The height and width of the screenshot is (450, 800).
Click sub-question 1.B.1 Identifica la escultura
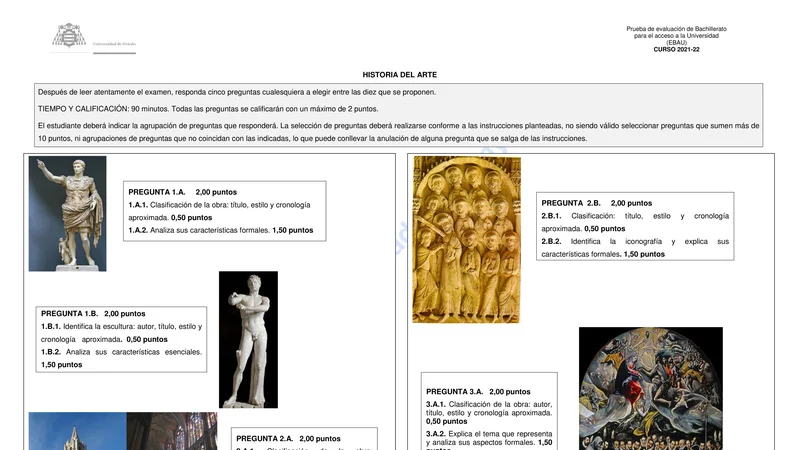(x=121, y=326)
